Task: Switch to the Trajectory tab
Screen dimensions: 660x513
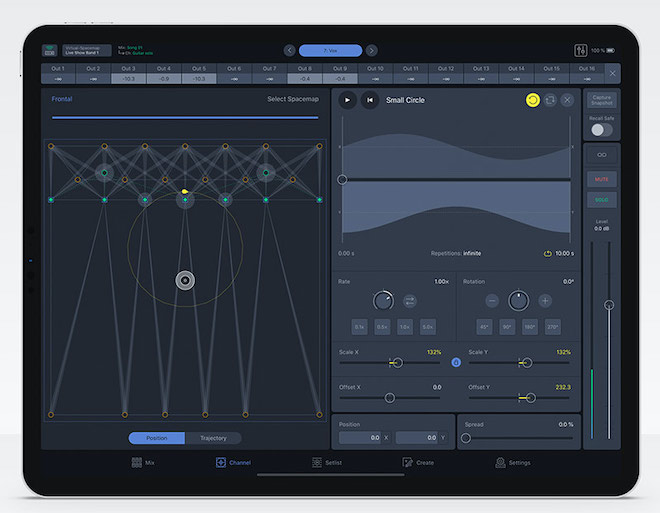Action: coord(213,438)
